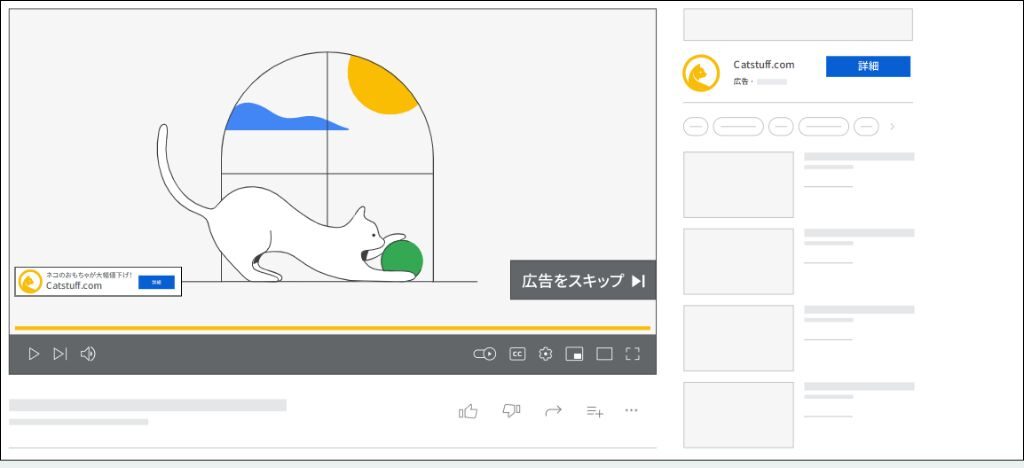Click the Catstuff.com text in the video overlay banner
Image resolution: width=1024 pixels, height=468 pixels.
point(74,286)
